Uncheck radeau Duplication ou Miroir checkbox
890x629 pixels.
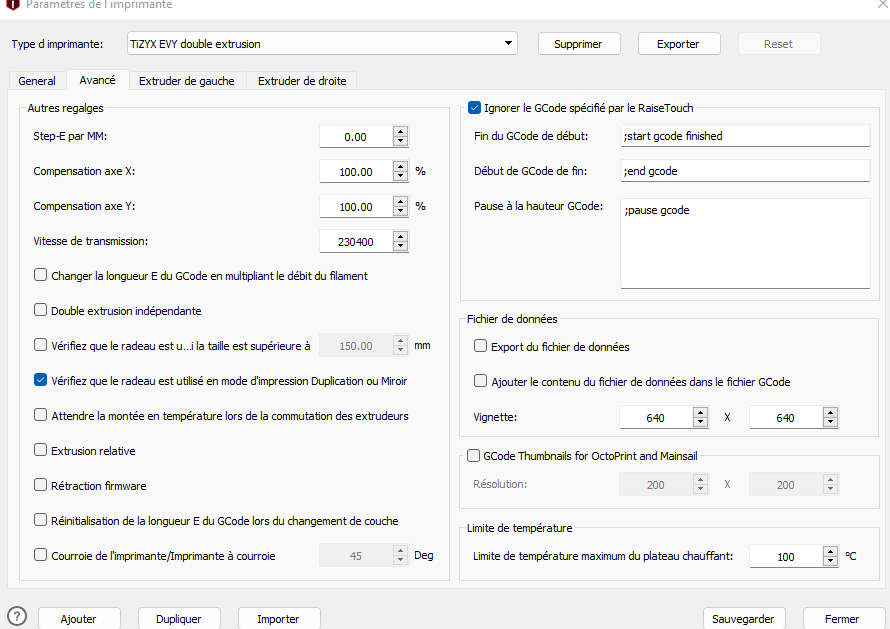(x=40, y=380)
